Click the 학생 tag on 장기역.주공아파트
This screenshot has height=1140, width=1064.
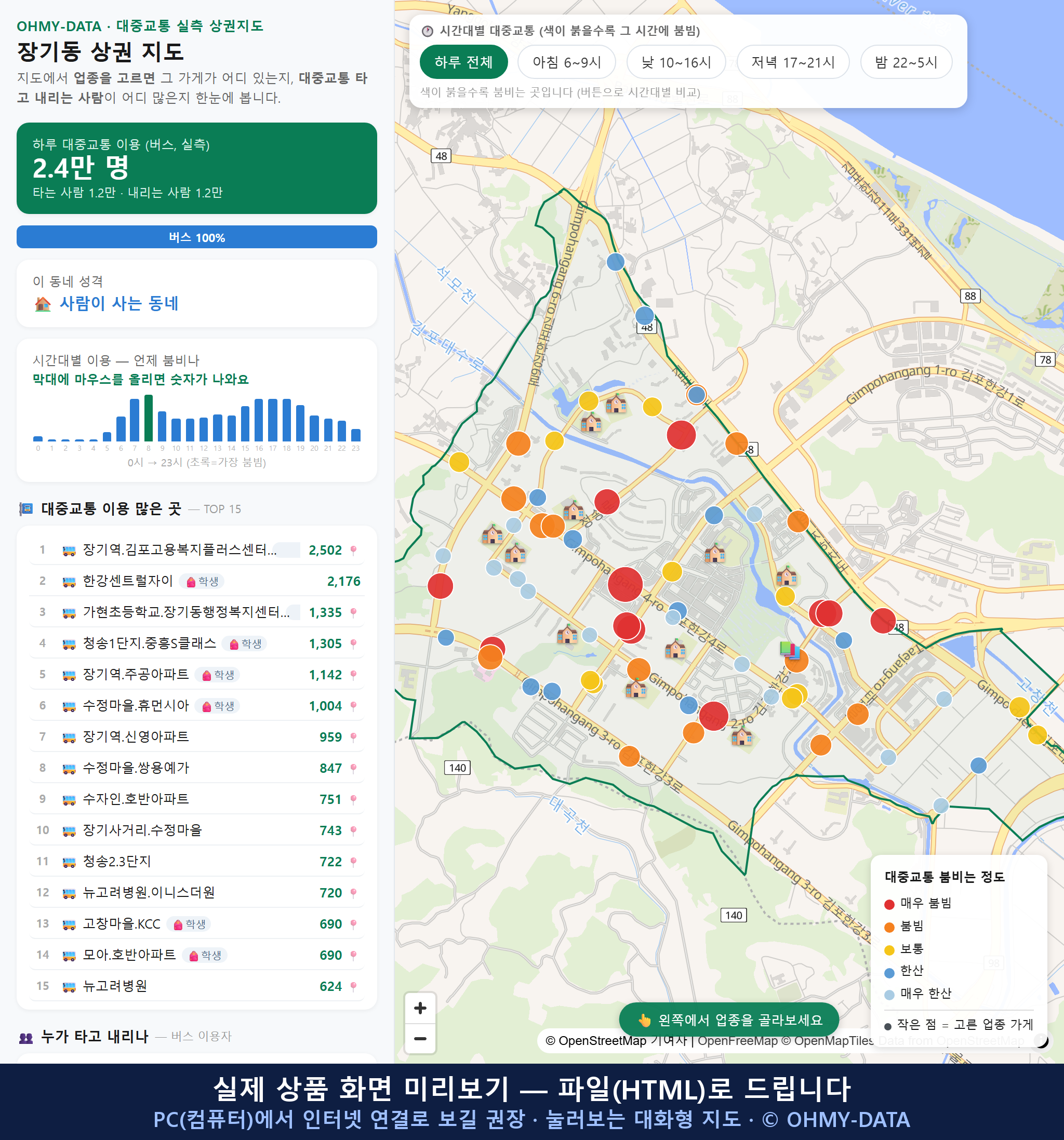(217, 675)
